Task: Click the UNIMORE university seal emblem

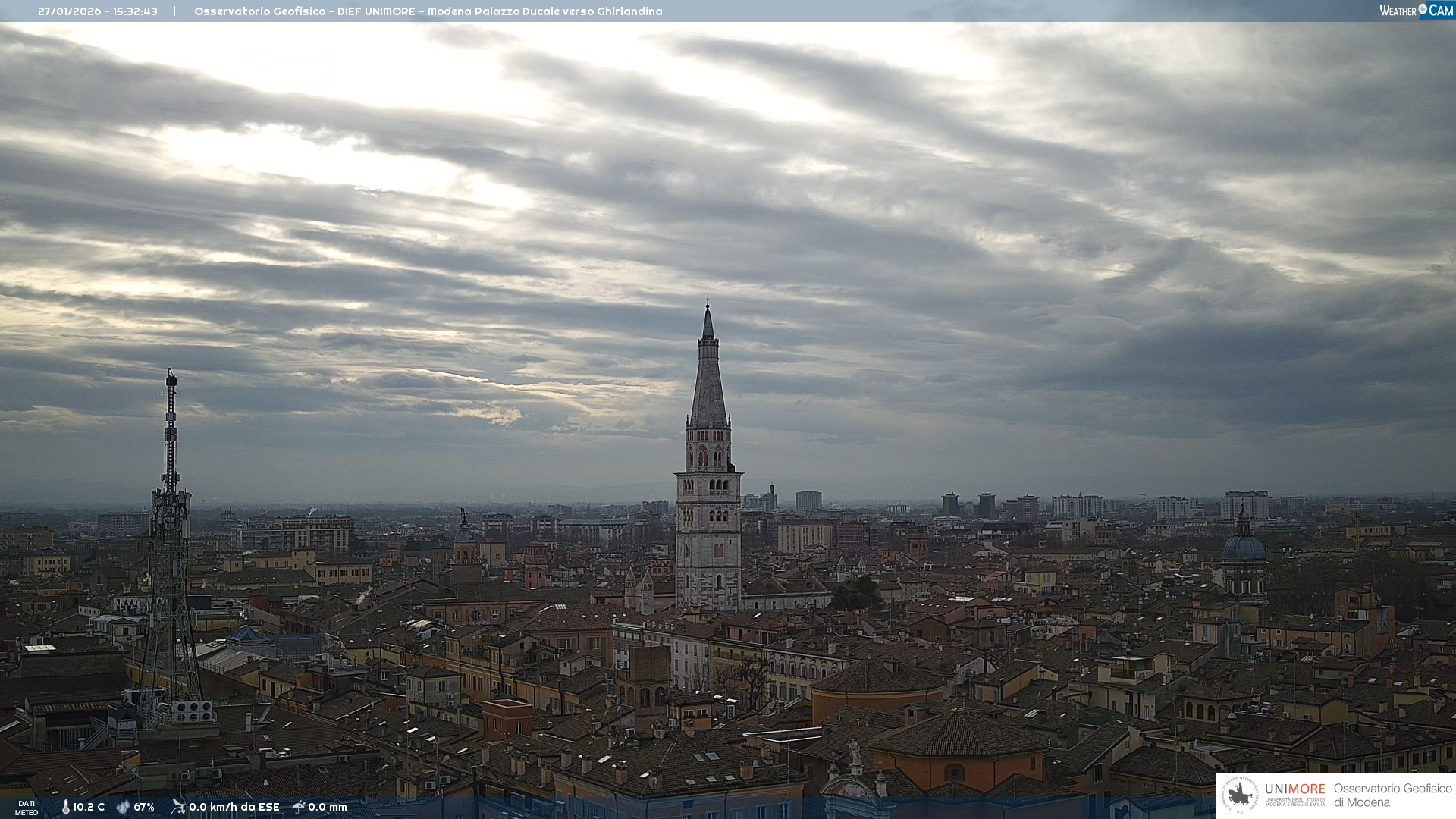Action: coord(1241,795)
